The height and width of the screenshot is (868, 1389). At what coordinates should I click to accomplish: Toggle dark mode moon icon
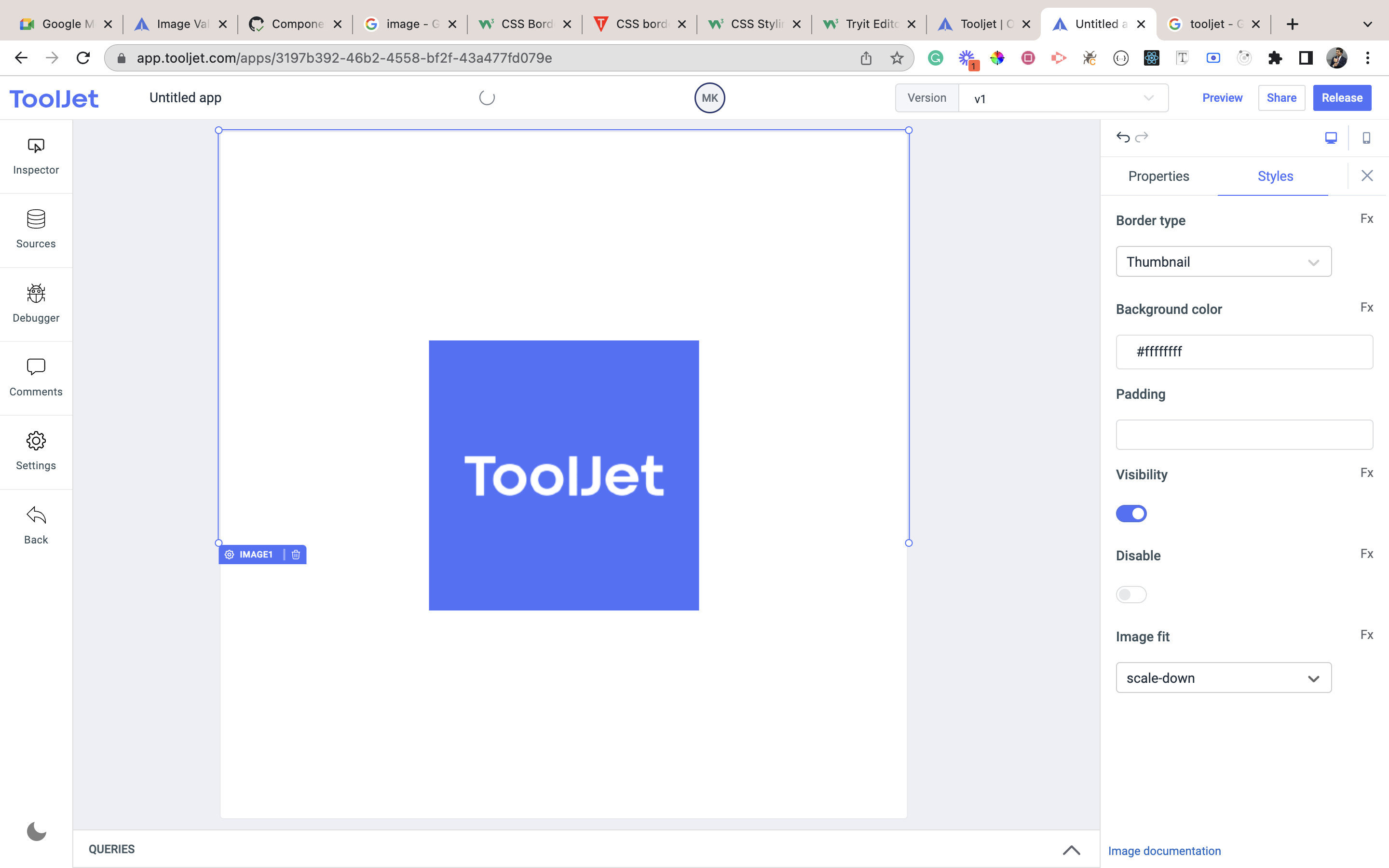(36, 831)
